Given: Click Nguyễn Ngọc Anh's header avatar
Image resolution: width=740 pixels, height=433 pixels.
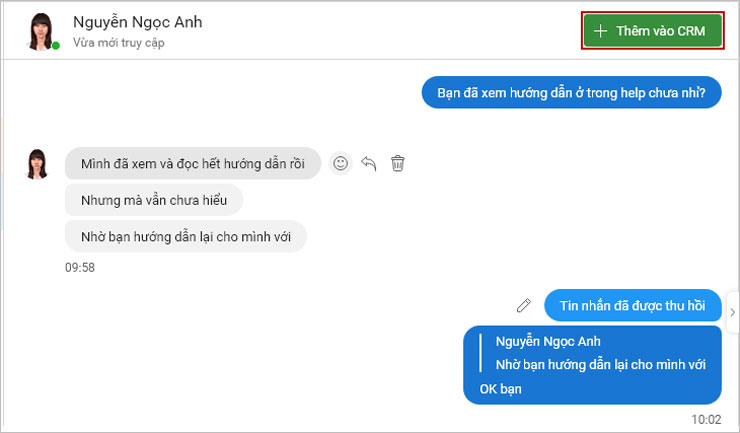Looking at the screenshot, I should tap(41, 32).
